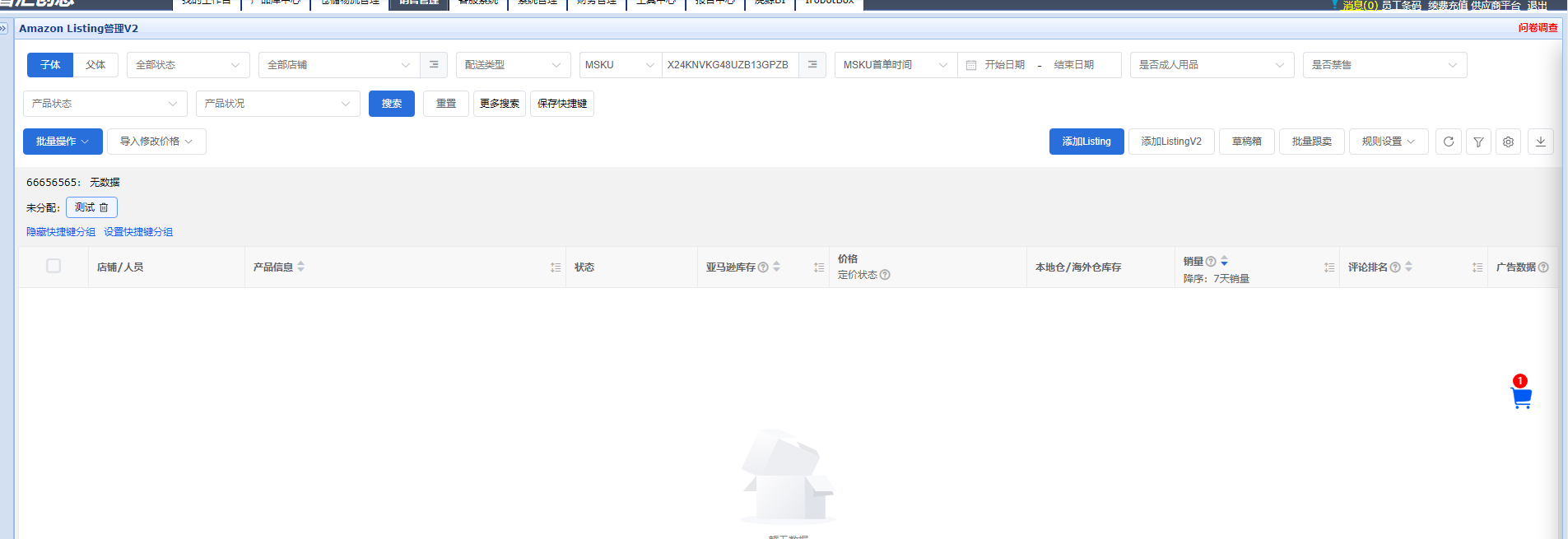This screenshot has height=539, width=1568.
Task: Switch to 子体 view
Action: click(50, 65)
